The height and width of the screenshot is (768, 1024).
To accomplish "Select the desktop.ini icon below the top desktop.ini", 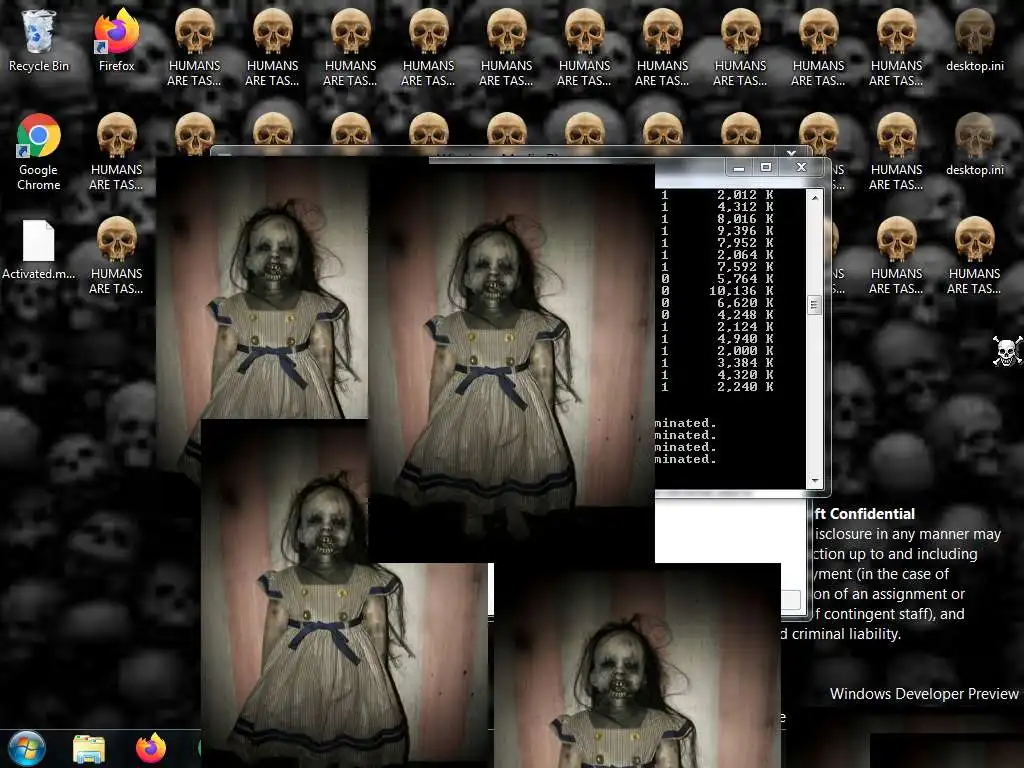I will (974, 144).
